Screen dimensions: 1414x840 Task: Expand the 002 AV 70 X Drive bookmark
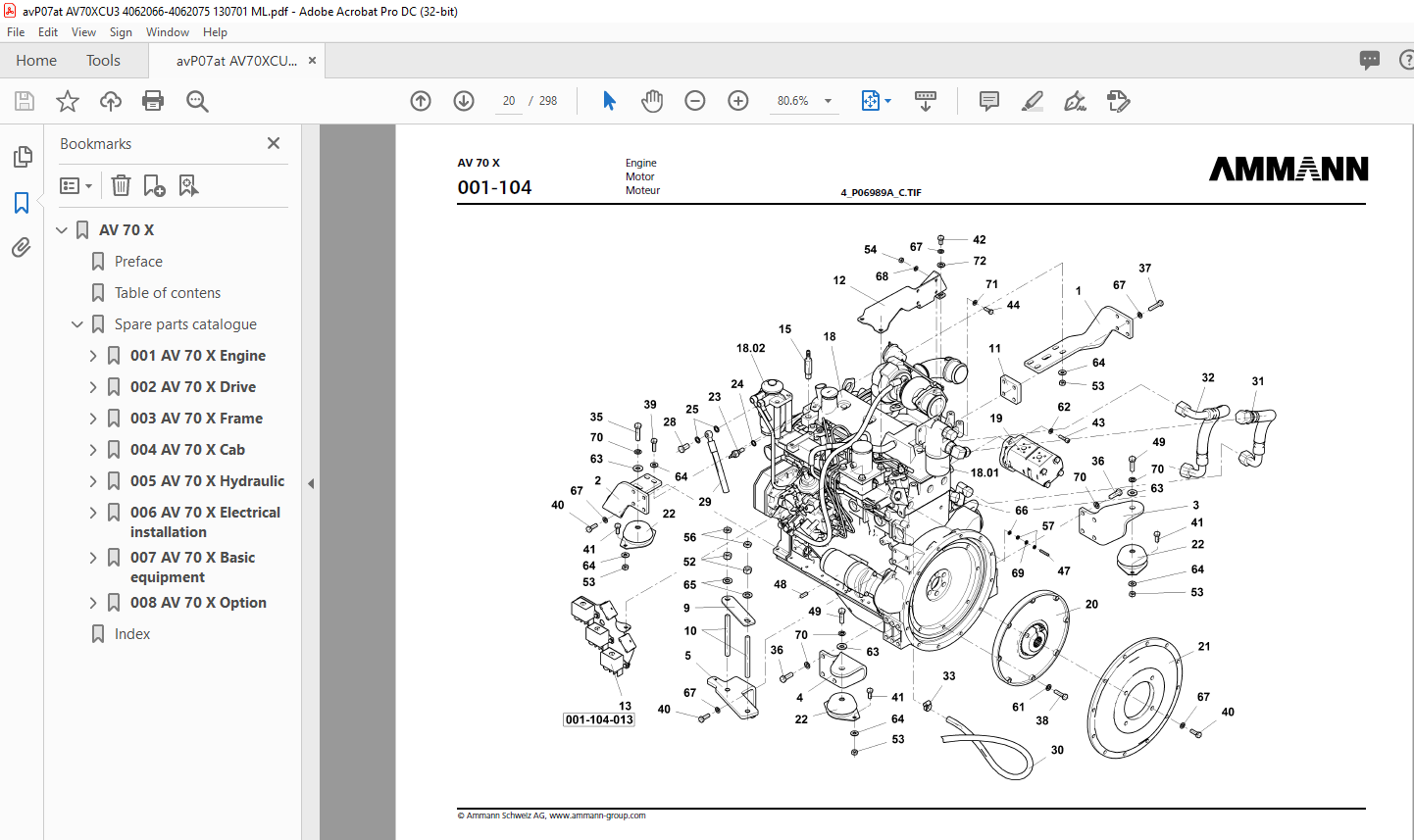[93, 387]
